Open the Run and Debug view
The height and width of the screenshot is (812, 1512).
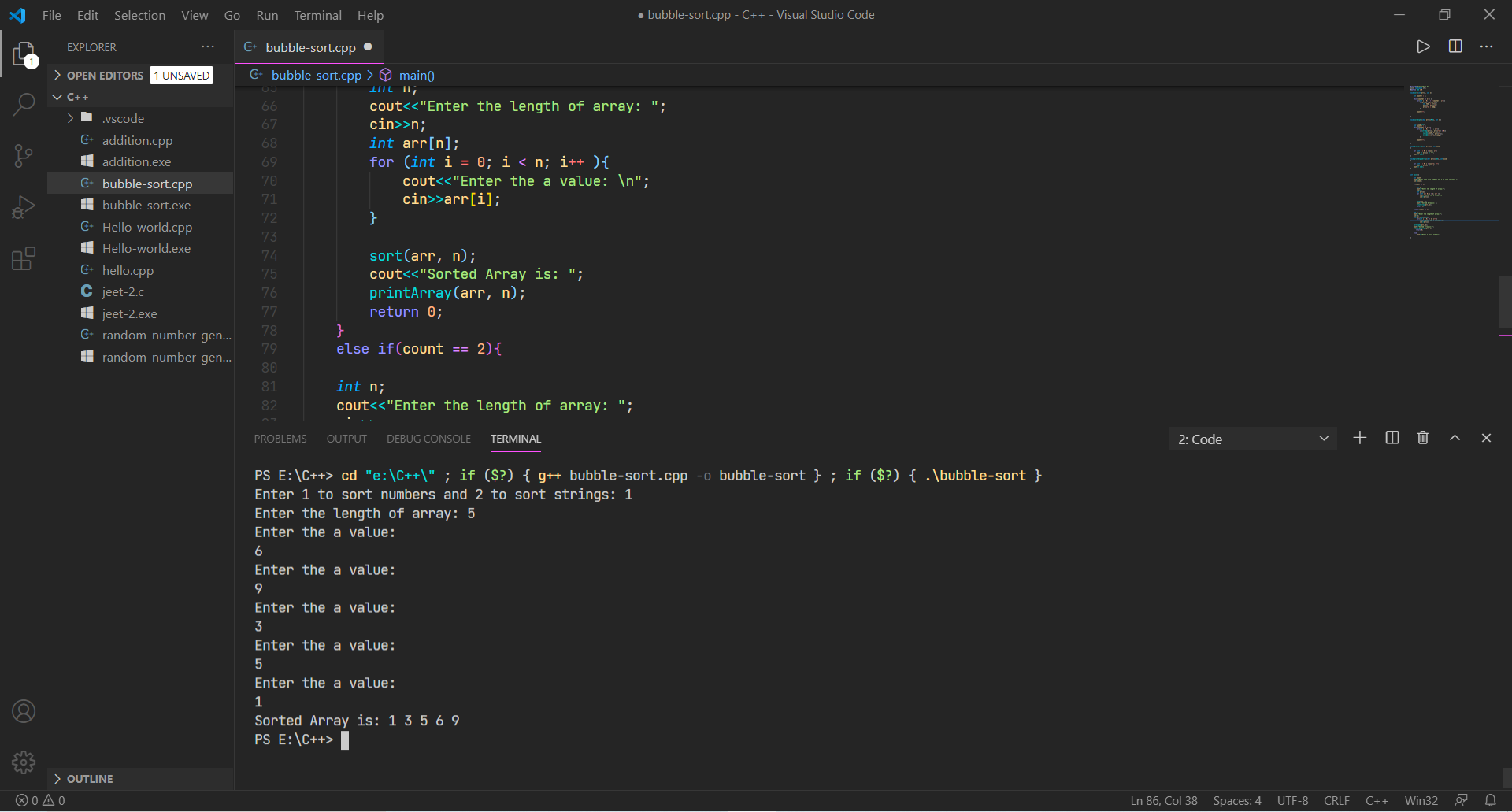(x=24, y=207)
